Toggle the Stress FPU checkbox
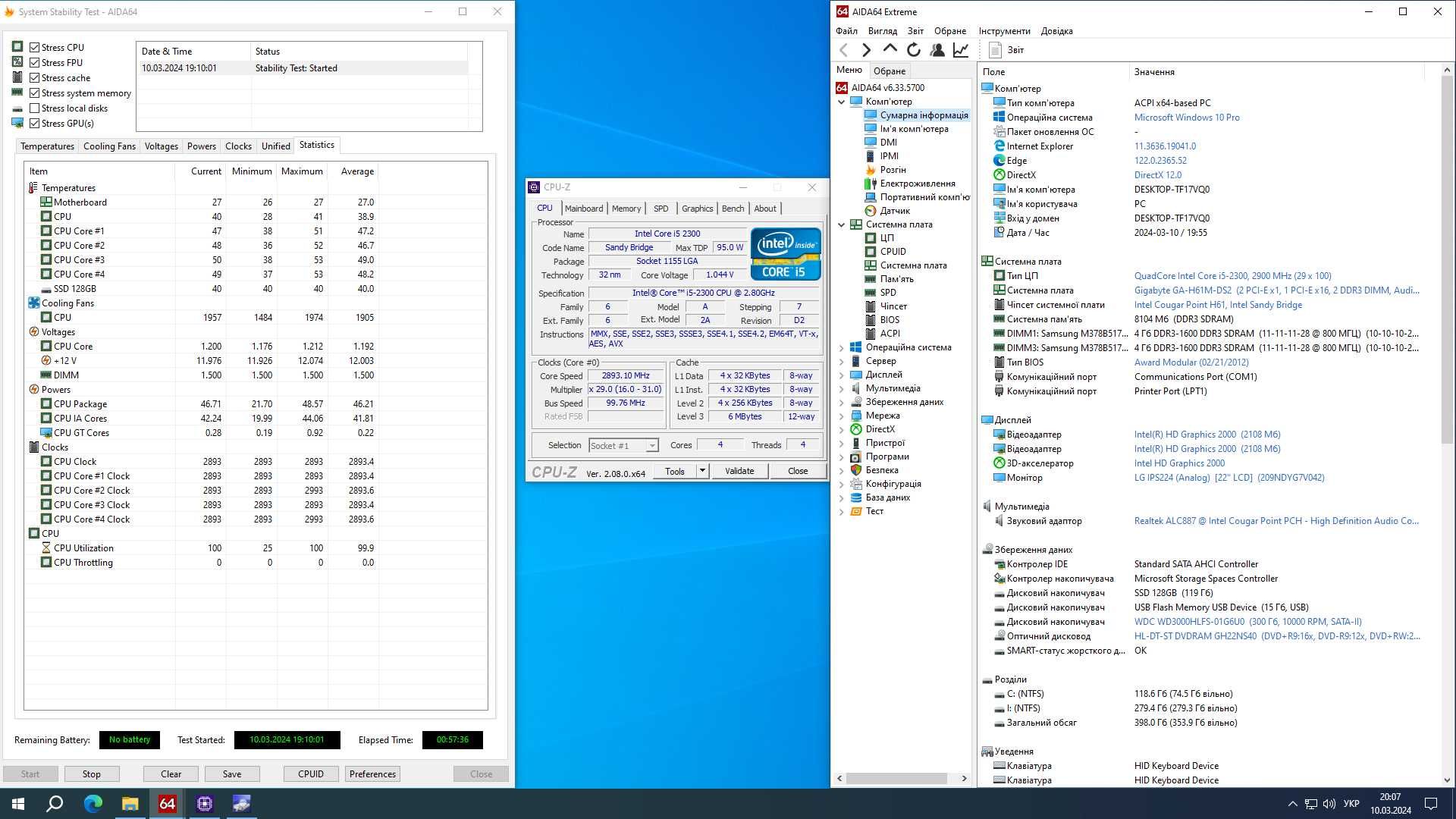Viewport: 1456px width, 819px height. coord(35,62)
